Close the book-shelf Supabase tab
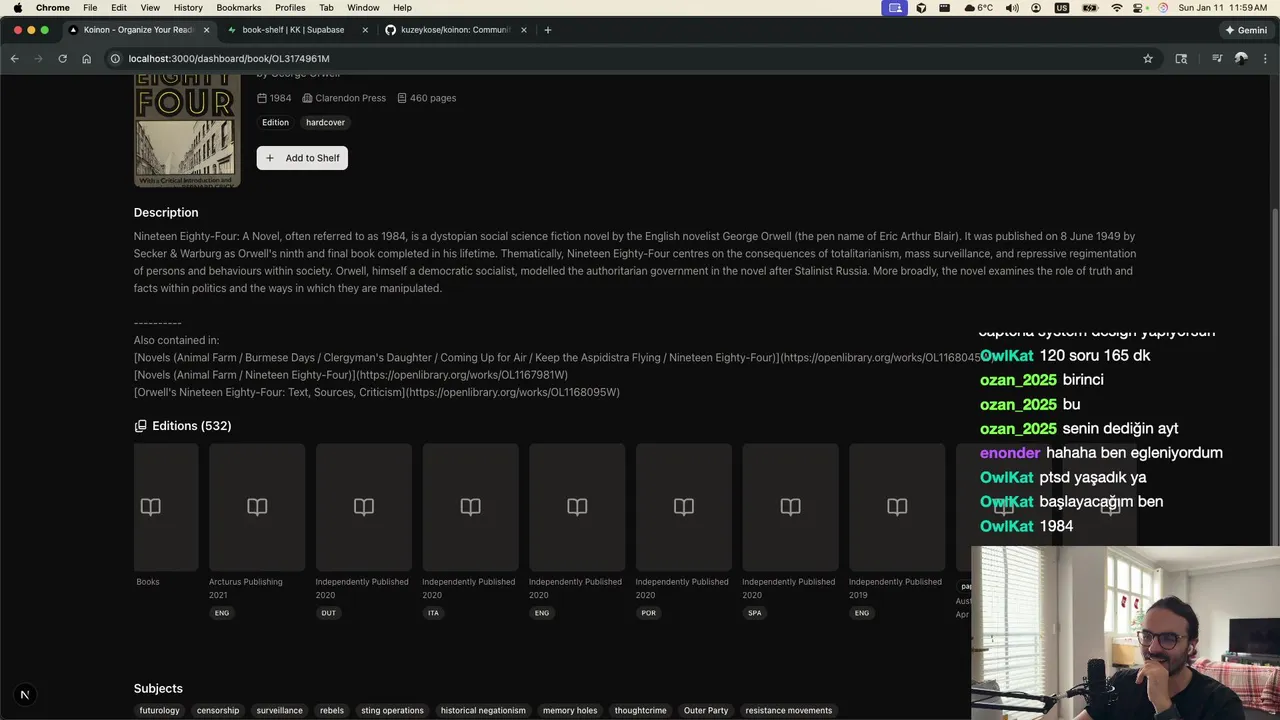 [365, 30]
